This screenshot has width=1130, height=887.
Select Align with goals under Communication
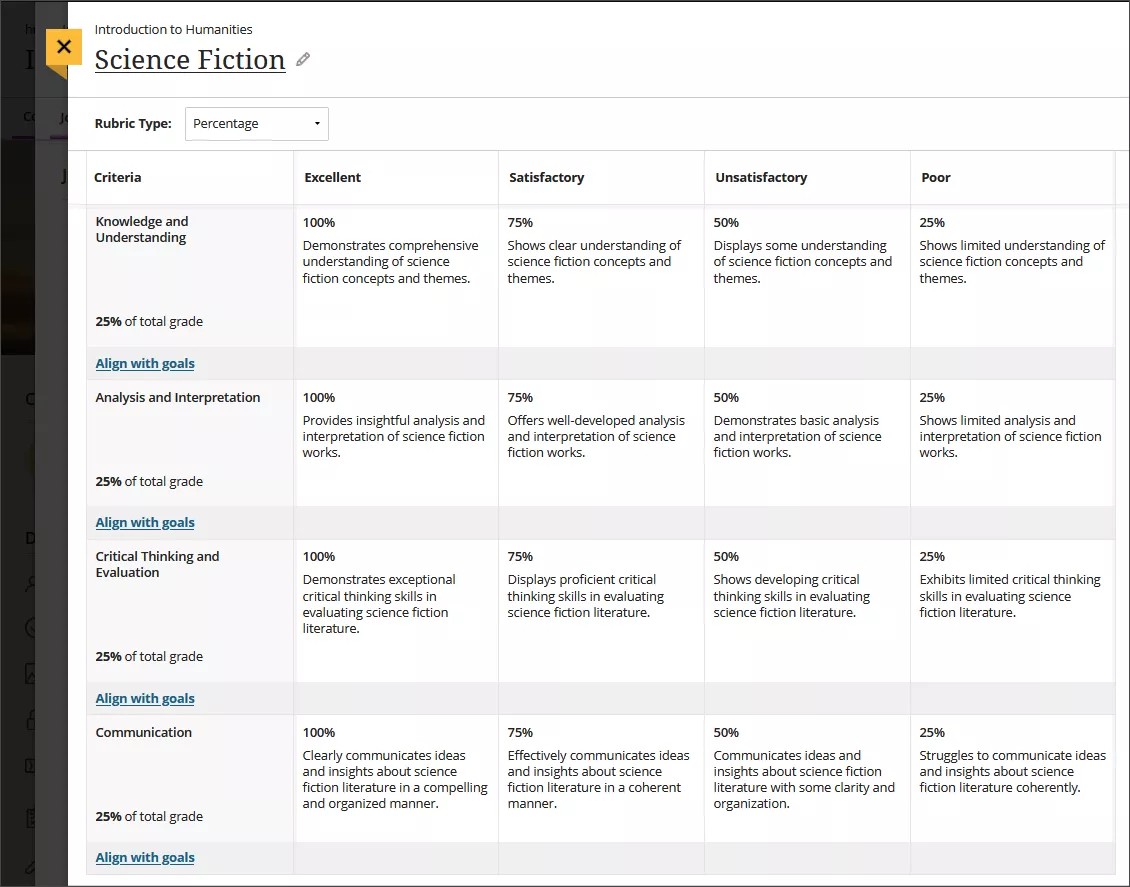[144, 857]
